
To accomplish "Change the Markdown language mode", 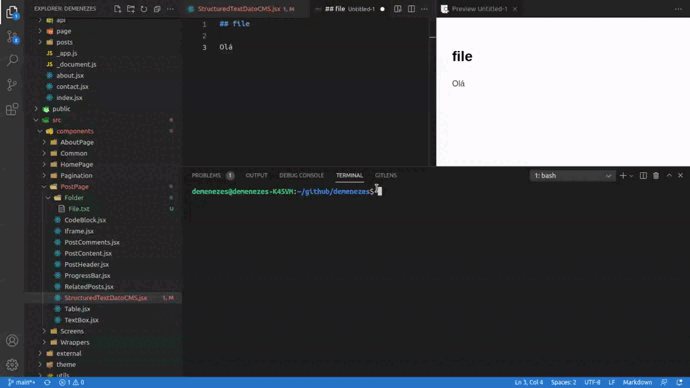I will coord(637,382).
